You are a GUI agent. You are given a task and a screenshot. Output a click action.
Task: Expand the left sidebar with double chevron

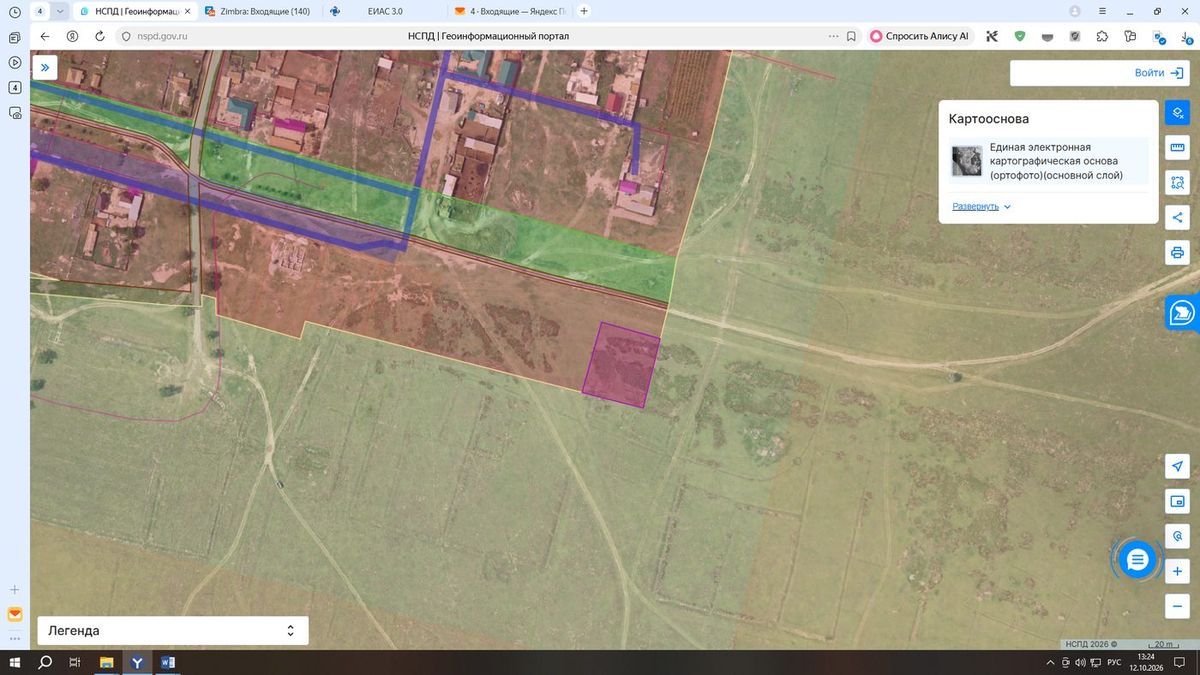[x=46, y=67]
